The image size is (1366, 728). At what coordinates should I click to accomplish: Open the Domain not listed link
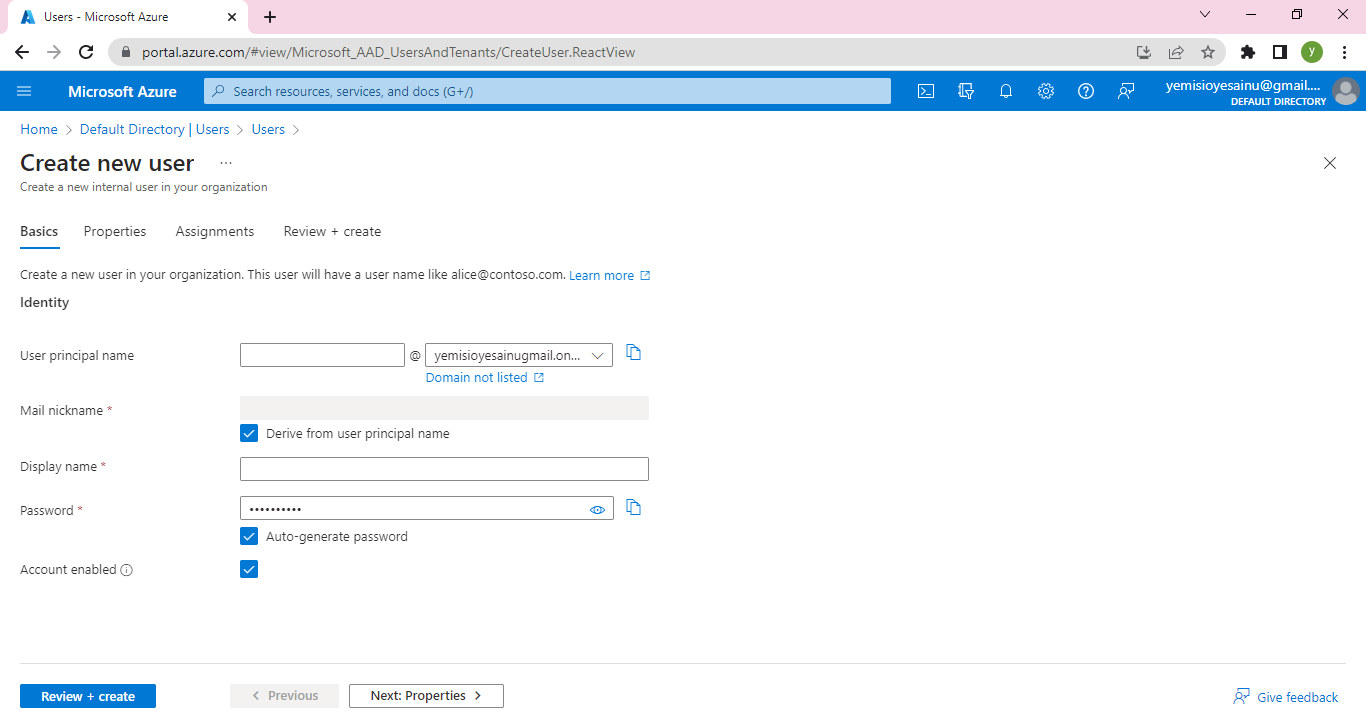pos(485,378)
